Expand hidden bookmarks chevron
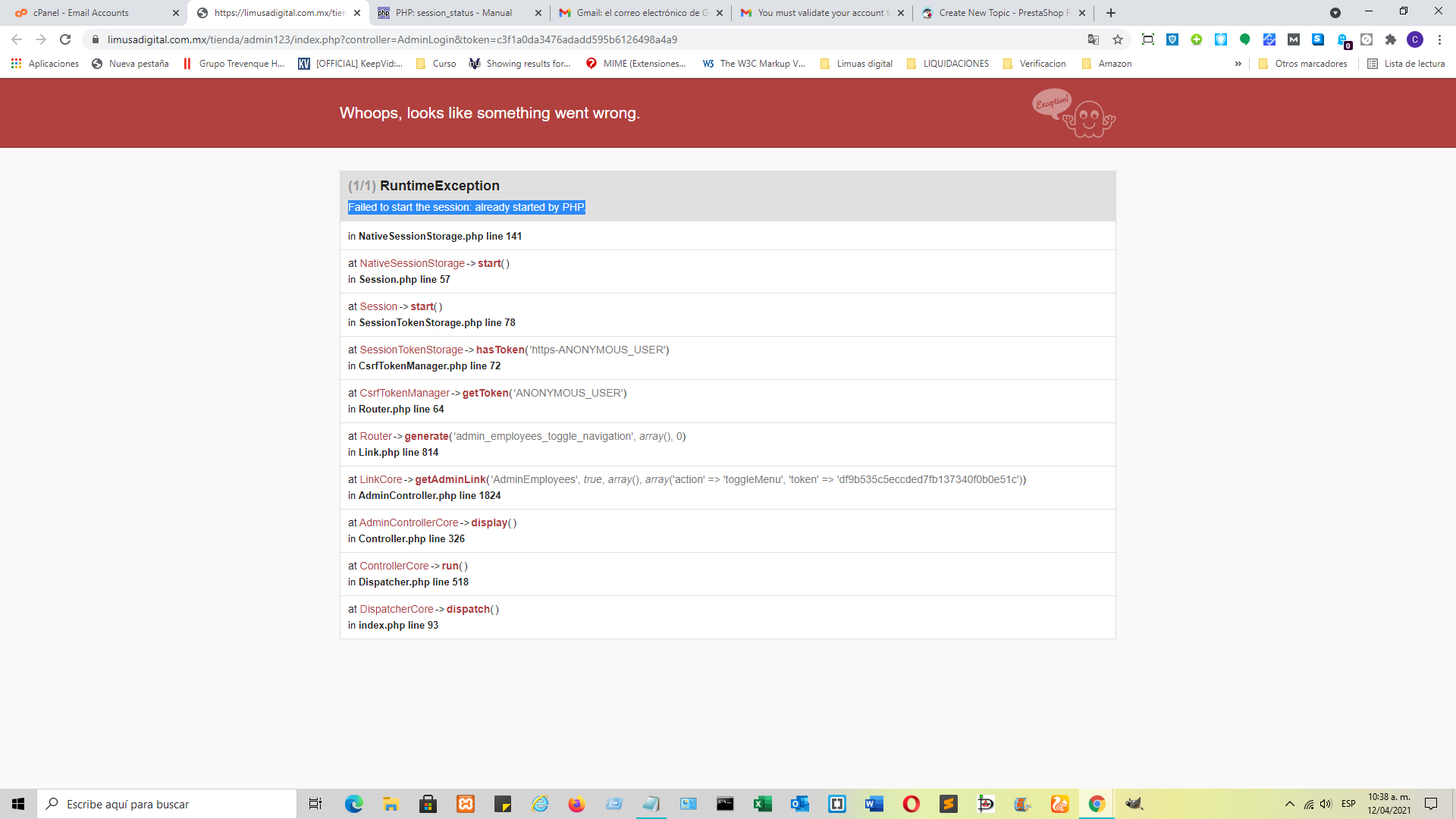1456x819 pixels. coord(1238,64)
